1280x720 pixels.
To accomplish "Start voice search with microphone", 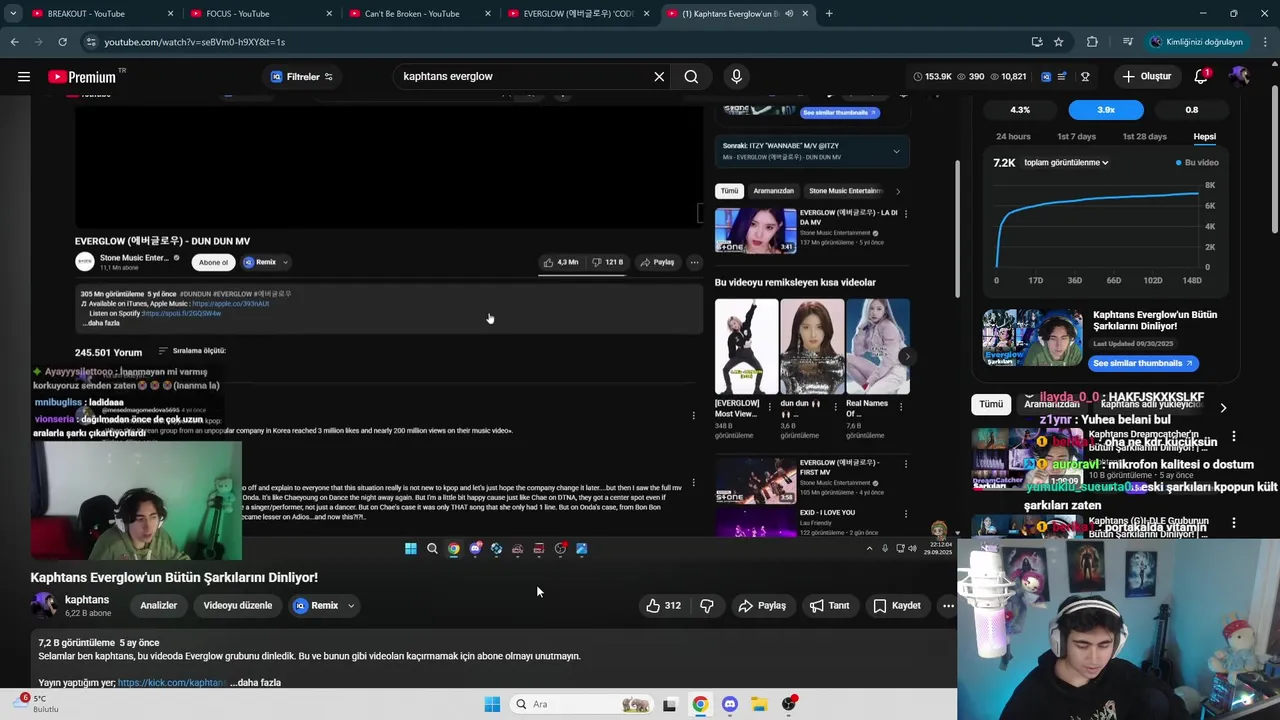I will tap(737, 76).
